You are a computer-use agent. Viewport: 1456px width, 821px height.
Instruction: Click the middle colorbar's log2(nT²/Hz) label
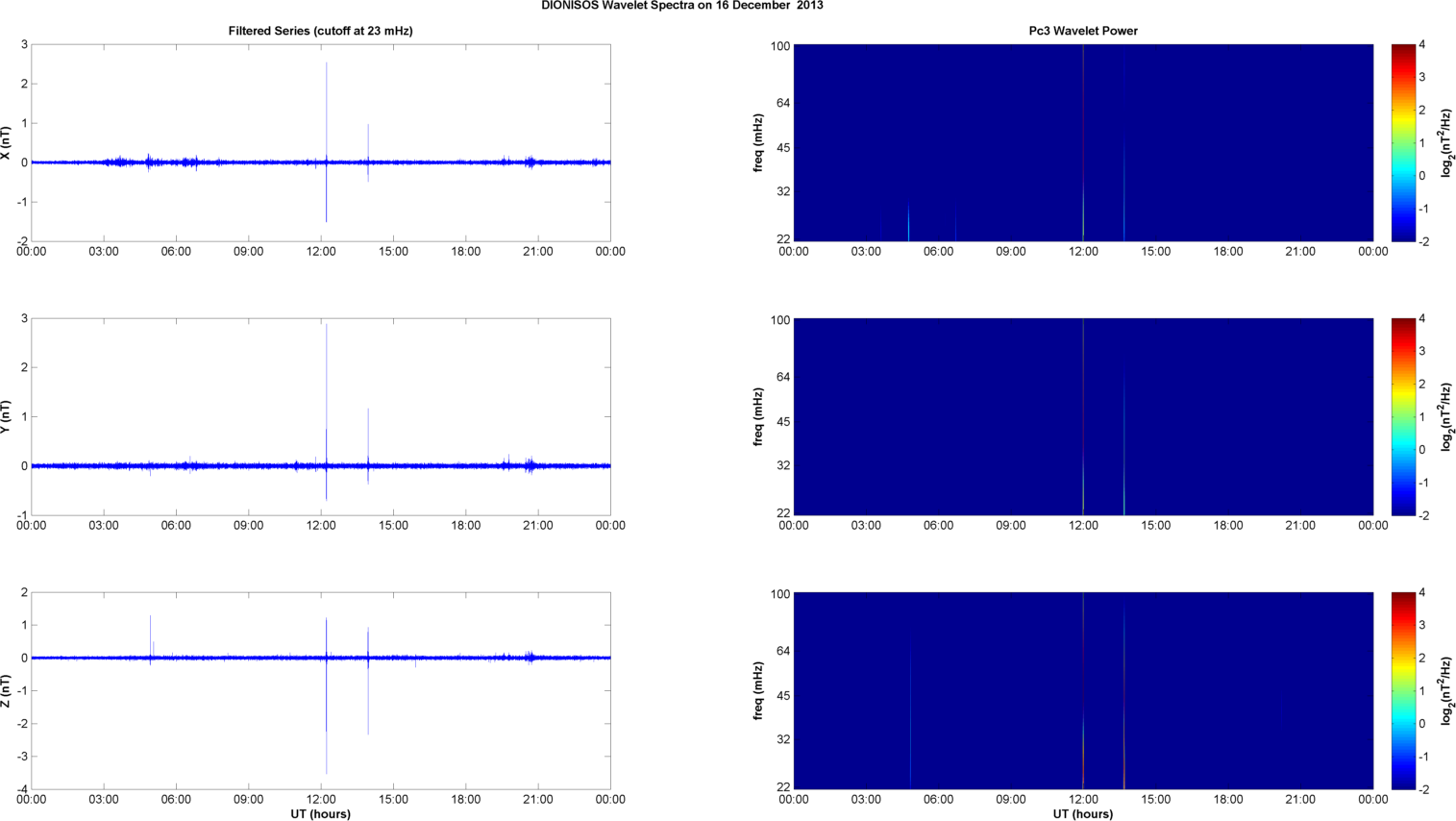pyautogui.click(x=1446, y=416)
